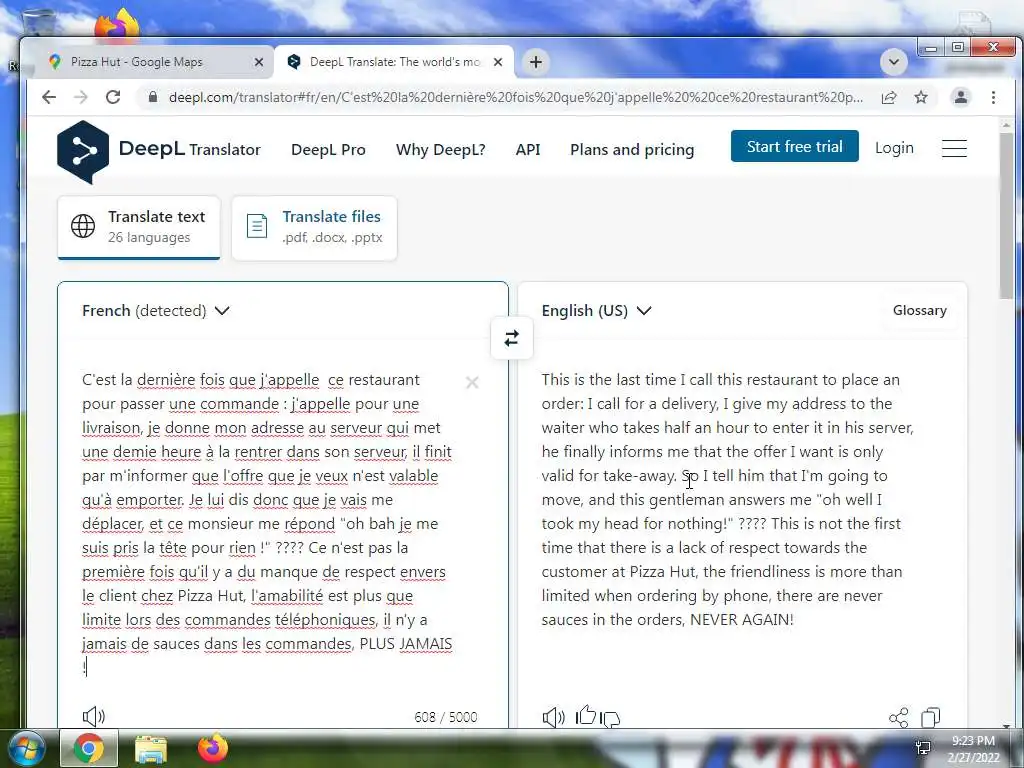Close the Pizza Hut Google Maps tab
1024x768 pixels.
(259, 62)
